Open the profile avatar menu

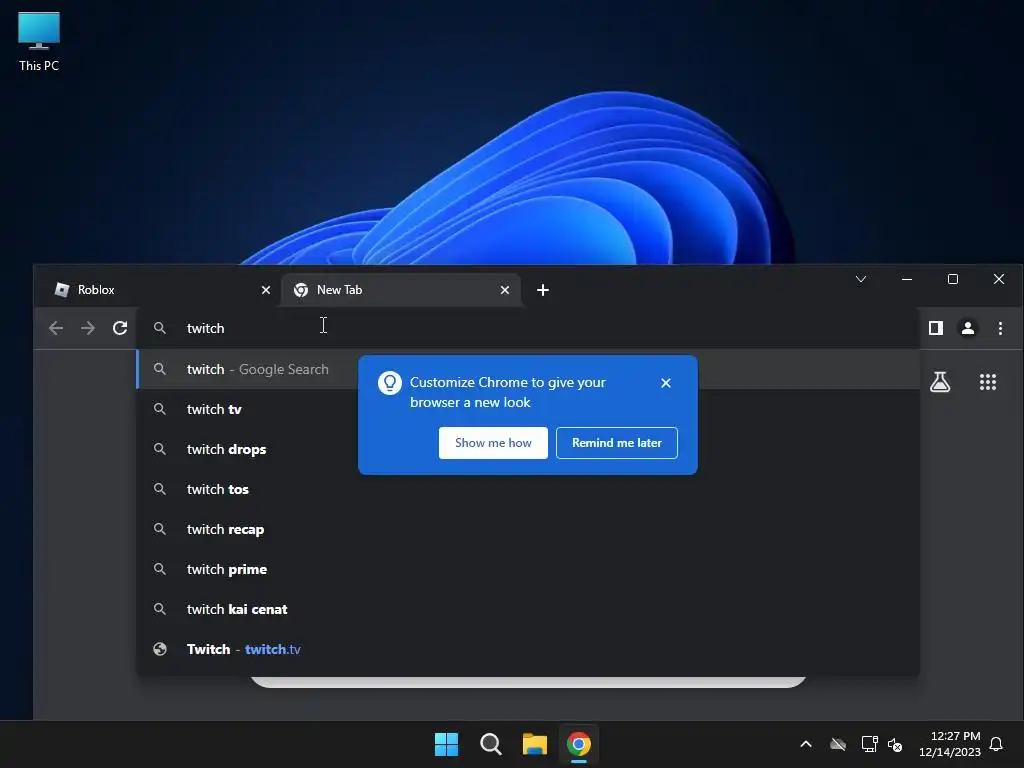coord(968,328)
